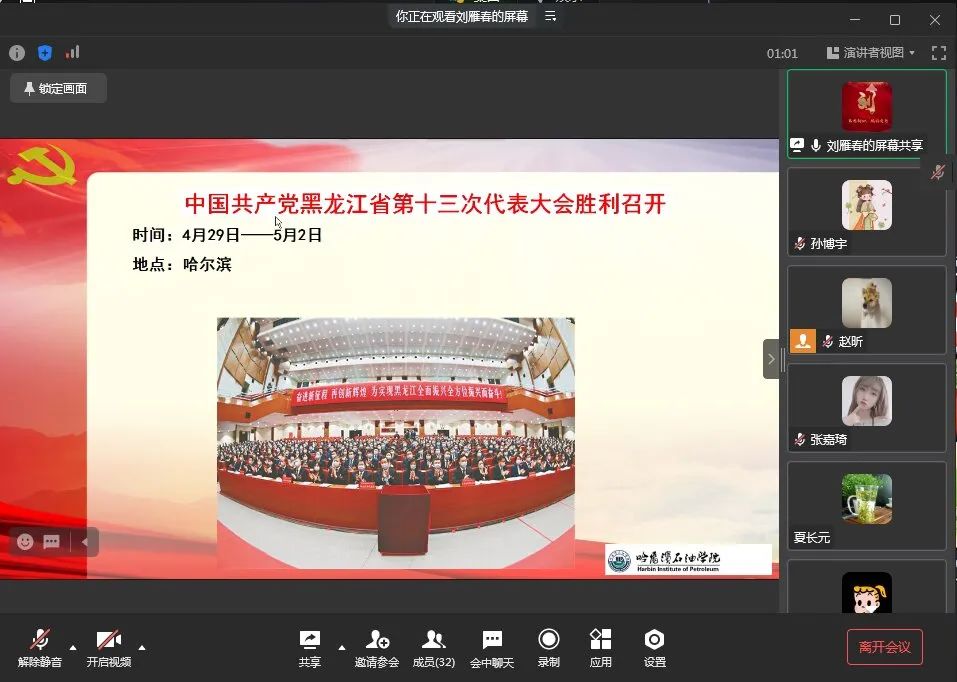This screenshot has height=682, width=957.
Task: Open 设置 settings
Action: click(655, 647)
